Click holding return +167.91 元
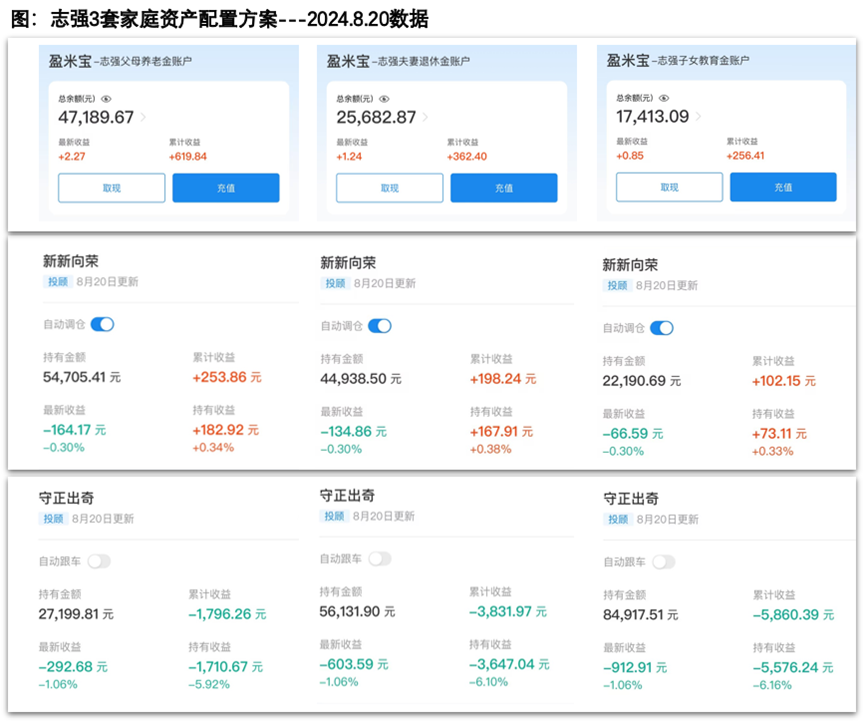Image resolution: width=865 pixels, height=725 pixels. [501, 431]
